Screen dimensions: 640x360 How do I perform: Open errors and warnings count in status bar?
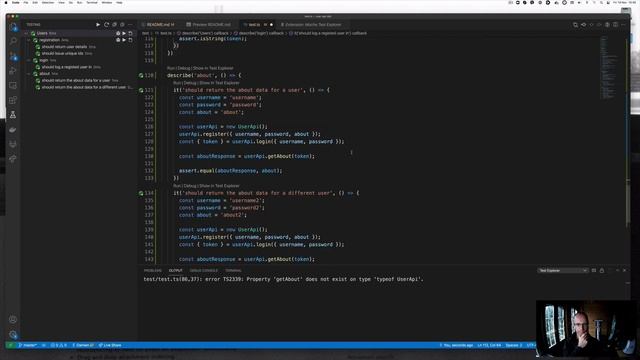click(x=58, y=345)
